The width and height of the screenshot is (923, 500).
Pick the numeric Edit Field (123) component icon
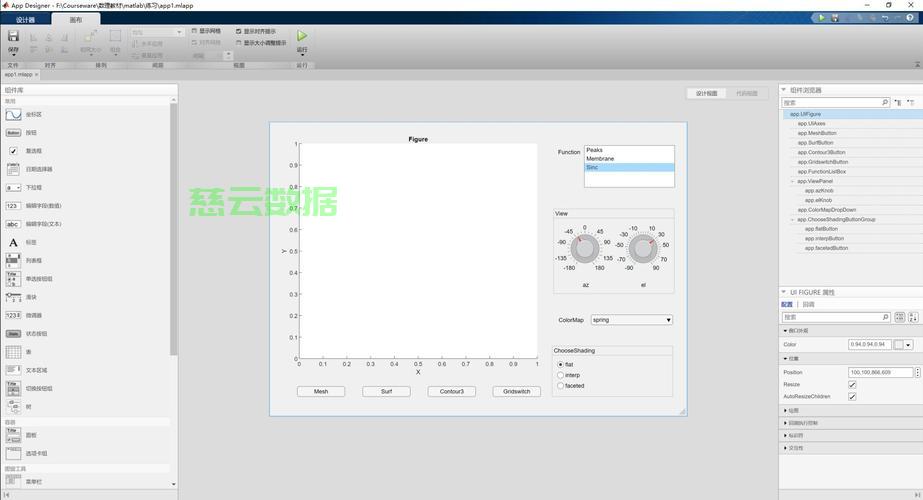tap(14, 206)
